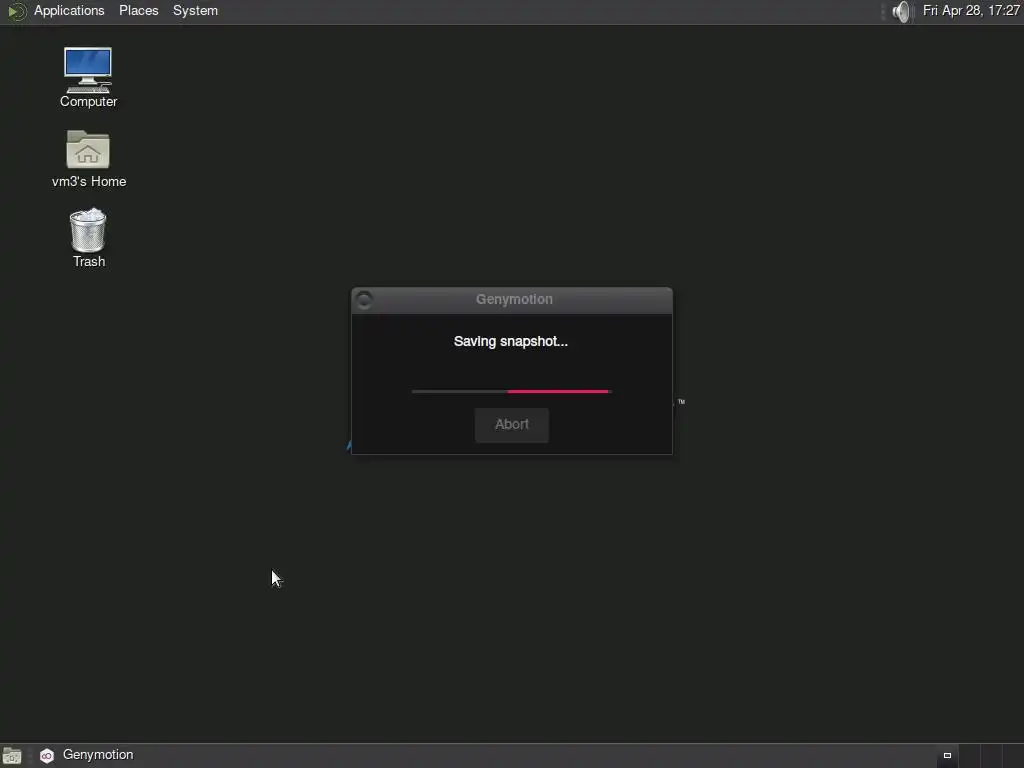1024x768 pixels.
Task: Click the show desktop icon in taskbar
Action: (x=12, y=756)
